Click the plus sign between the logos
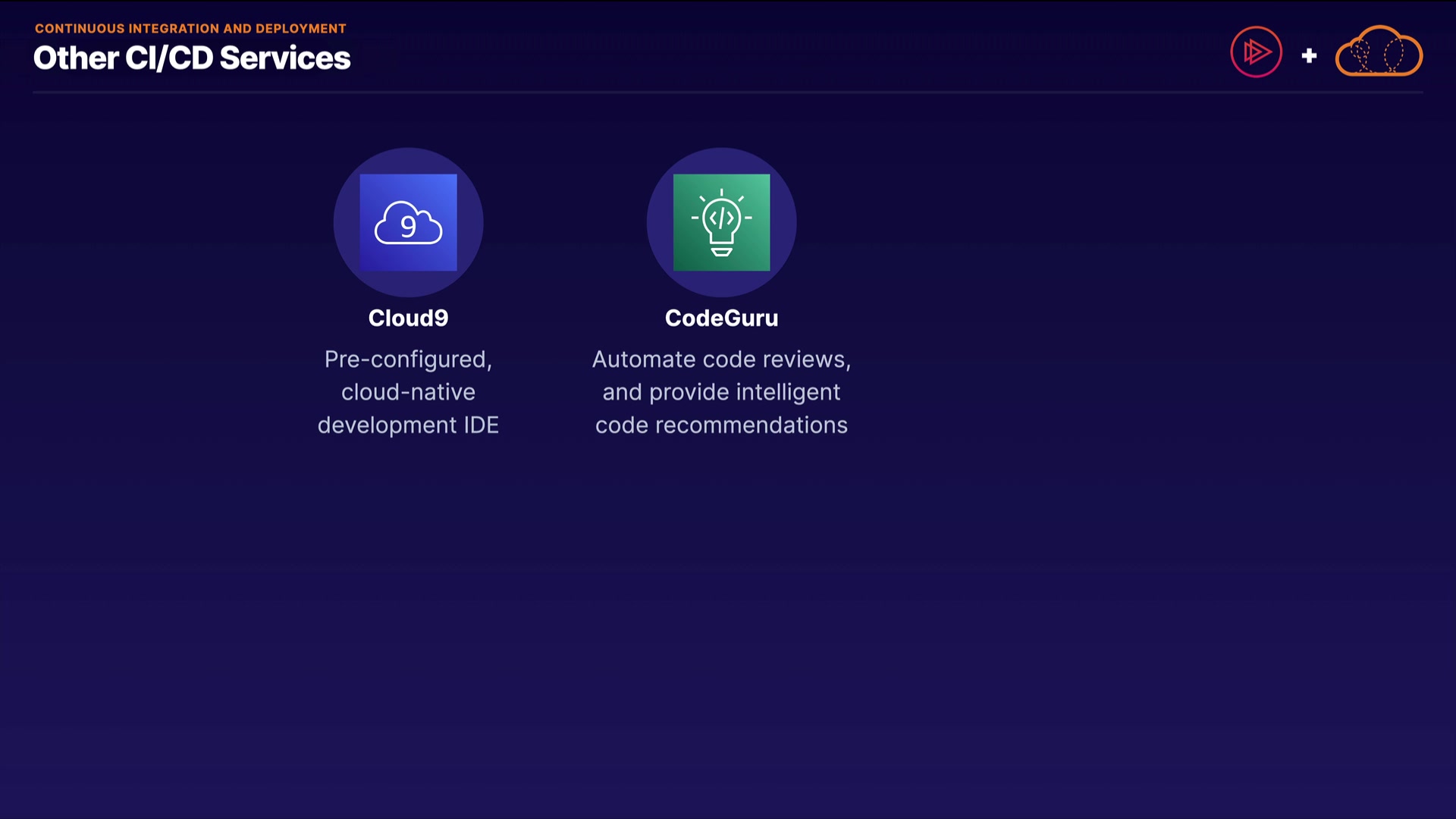This screenshot has height=819, width=1456. (x=1309, y=55)
